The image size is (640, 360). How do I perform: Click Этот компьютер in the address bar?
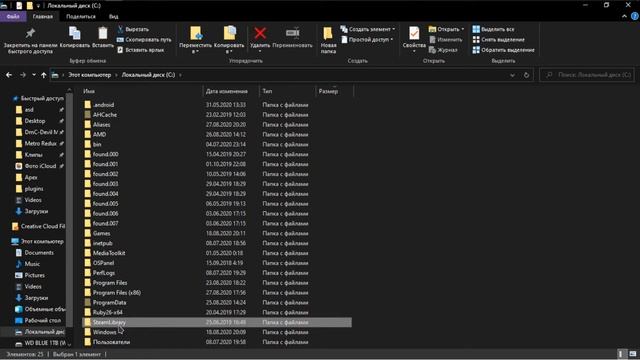coord(89,75)
